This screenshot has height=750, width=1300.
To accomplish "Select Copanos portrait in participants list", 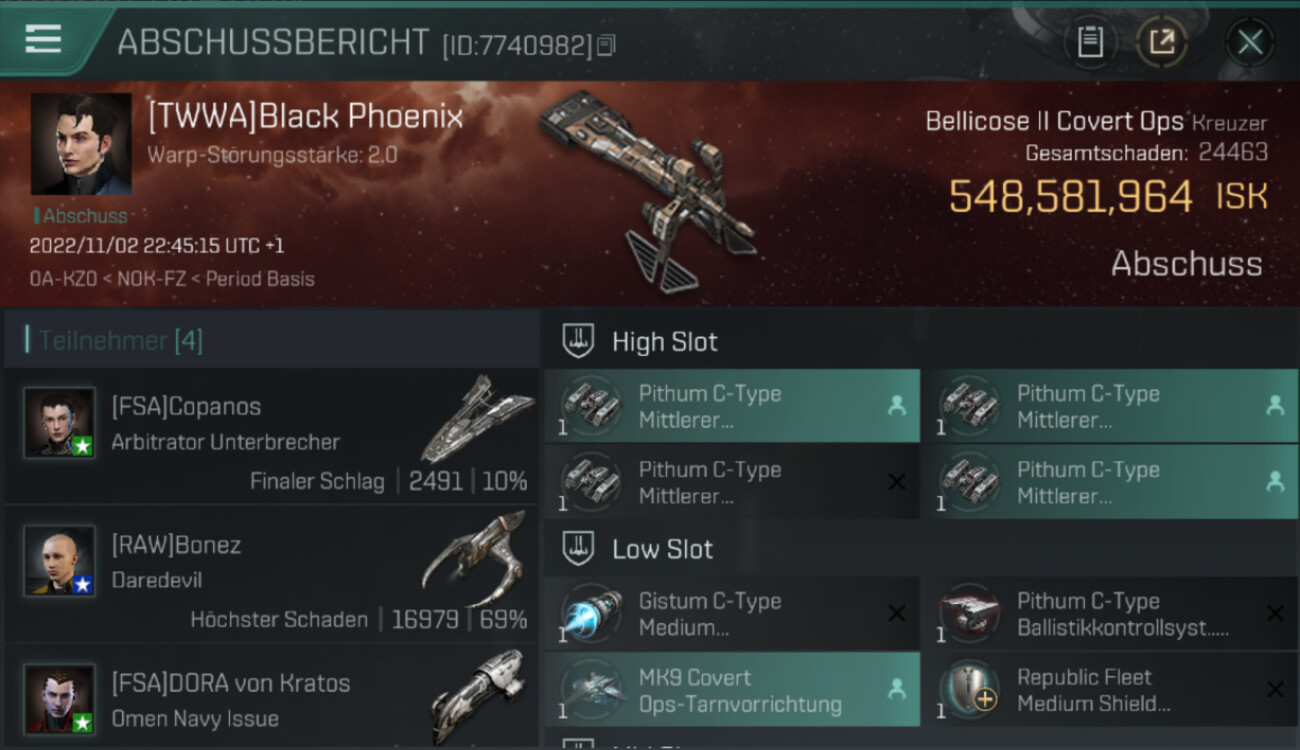I will pyautogui.click(x=60, y=423).
